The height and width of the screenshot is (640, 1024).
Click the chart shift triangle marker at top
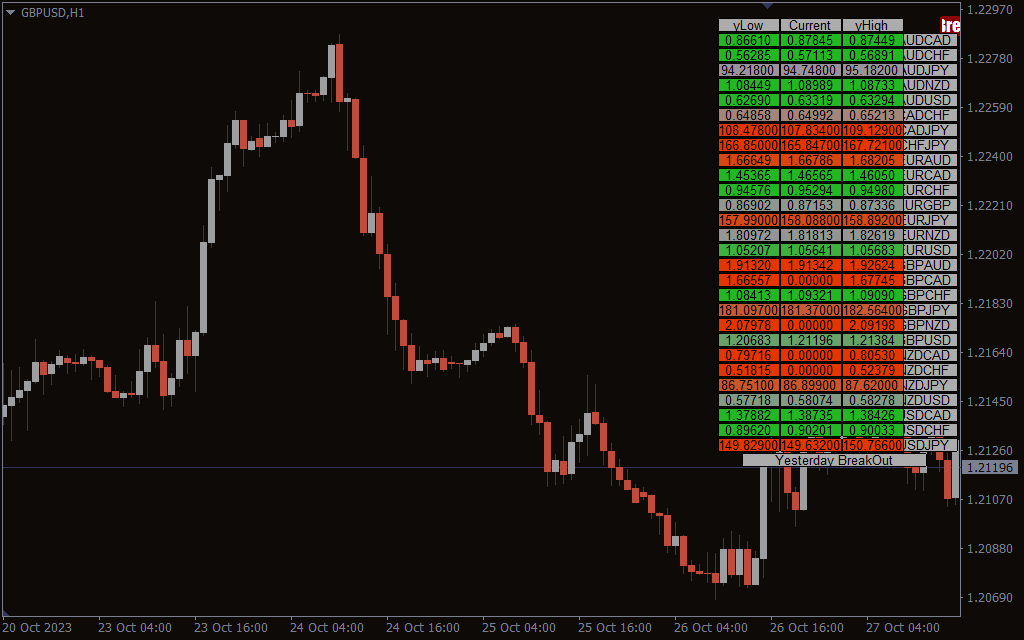768,6
